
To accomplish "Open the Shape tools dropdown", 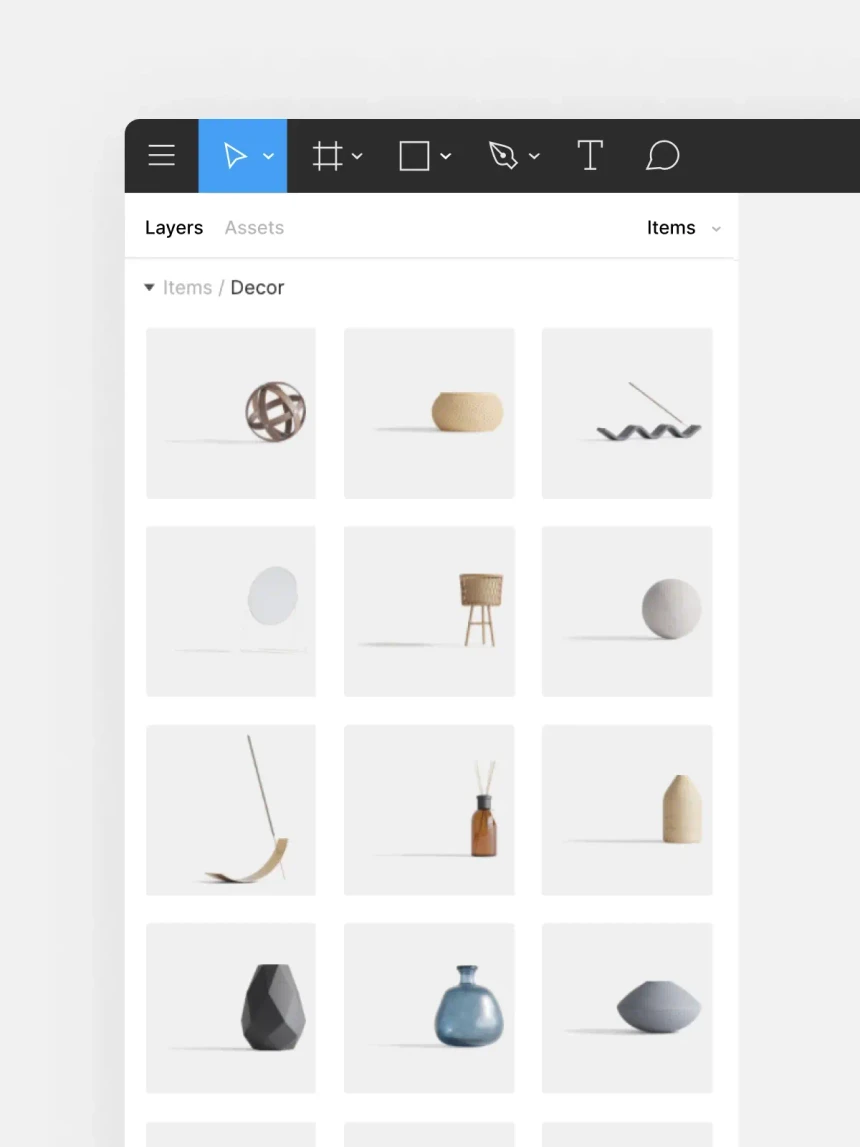I will [x=446, y=156].
